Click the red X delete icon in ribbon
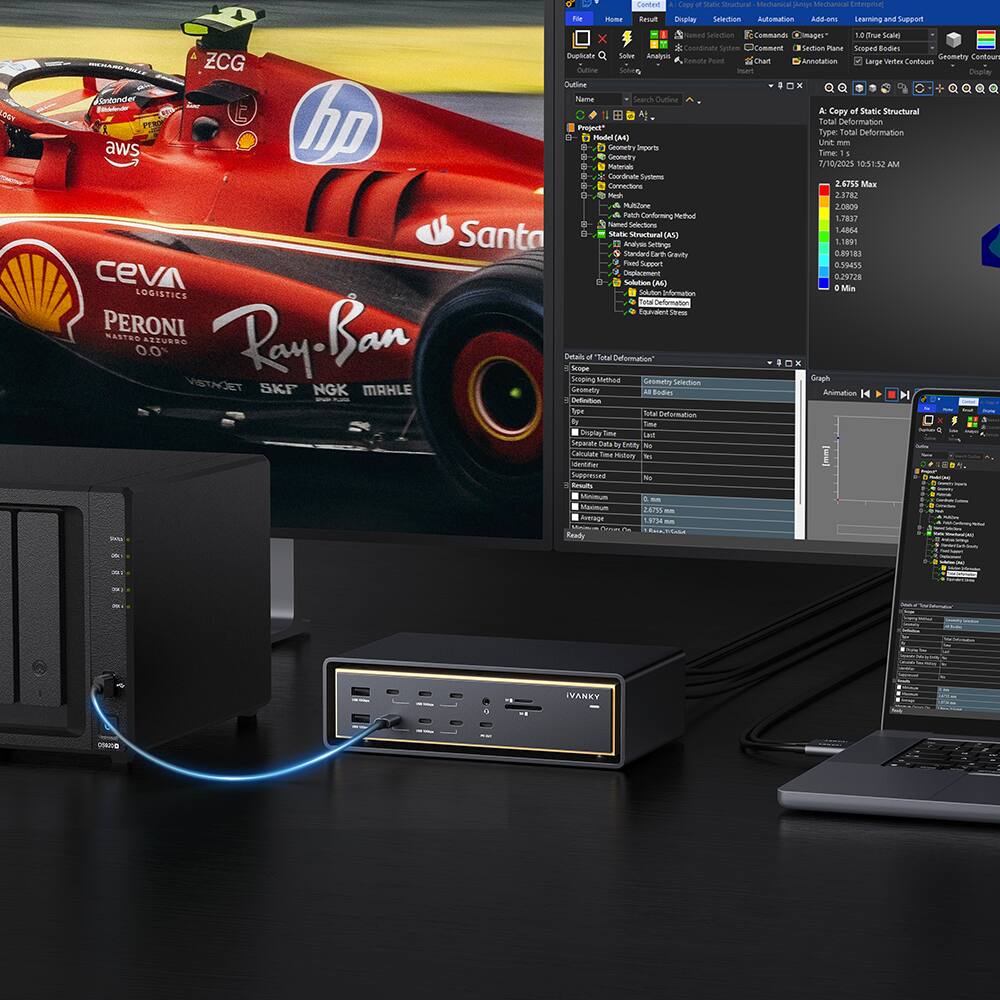The width and height of the screenshot is (1000, 1000). click(602, 39)
